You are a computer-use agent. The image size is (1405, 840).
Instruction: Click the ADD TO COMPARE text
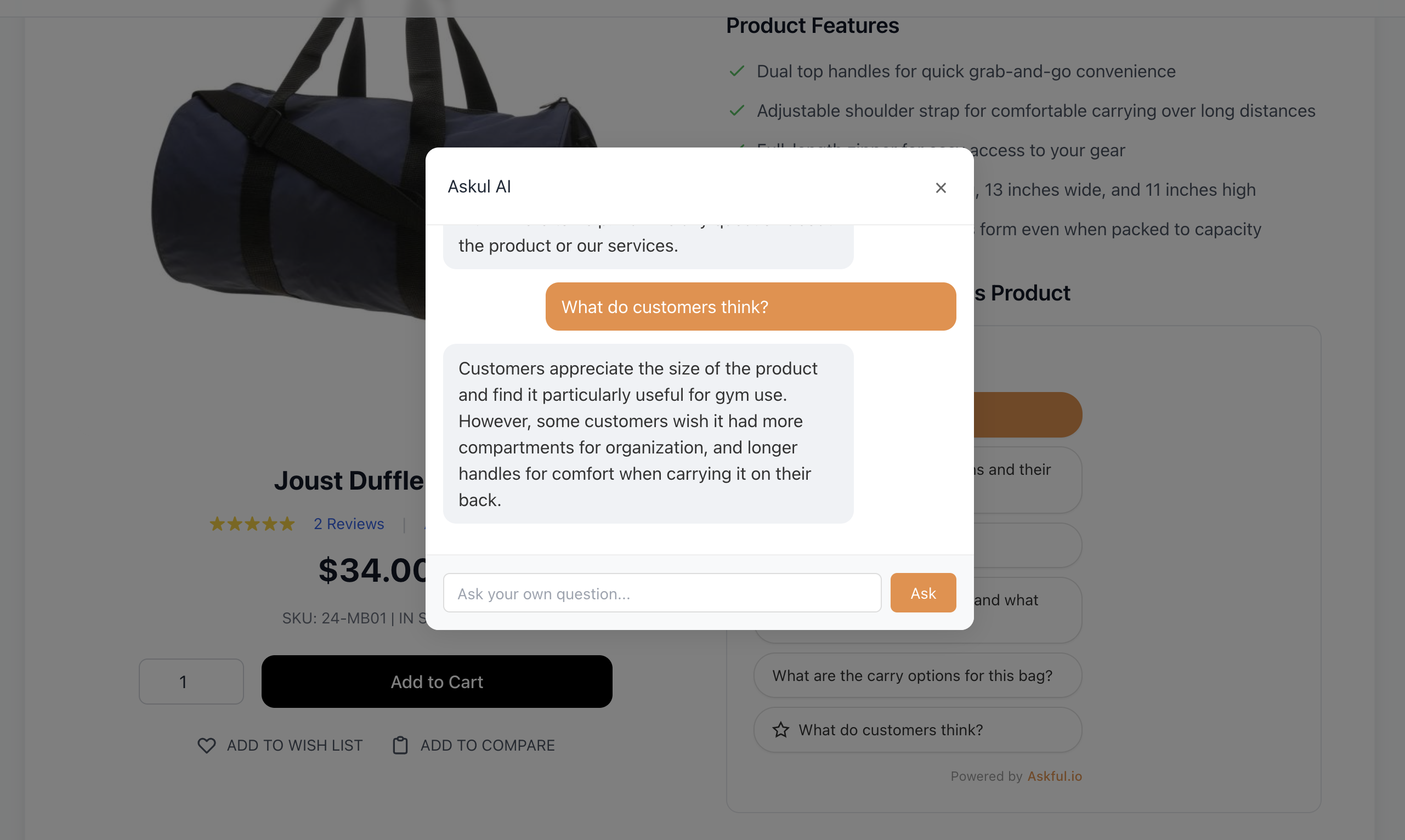(487, 745)
